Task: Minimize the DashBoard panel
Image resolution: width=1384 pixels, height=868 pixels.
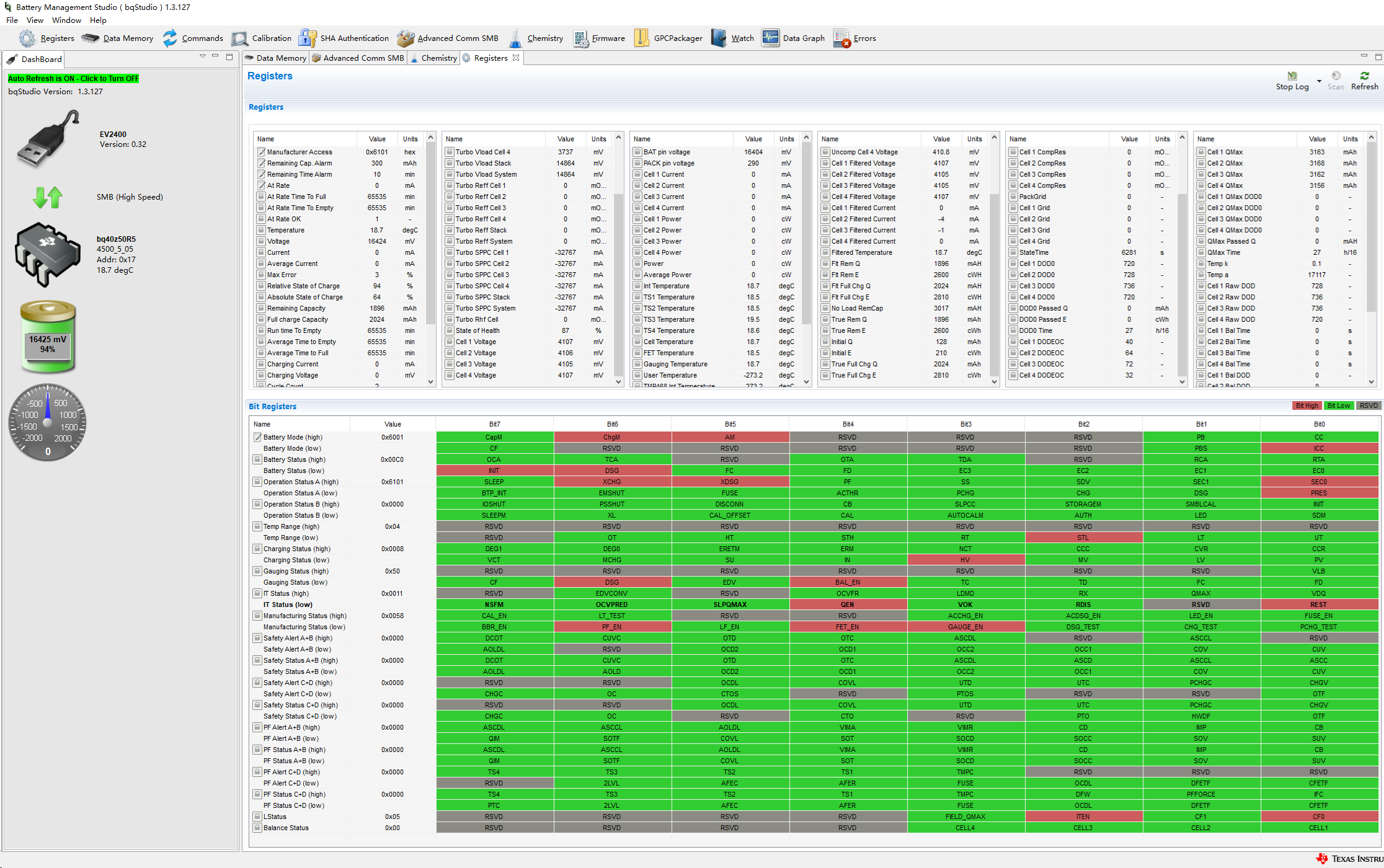Action: tap(215, 56)
